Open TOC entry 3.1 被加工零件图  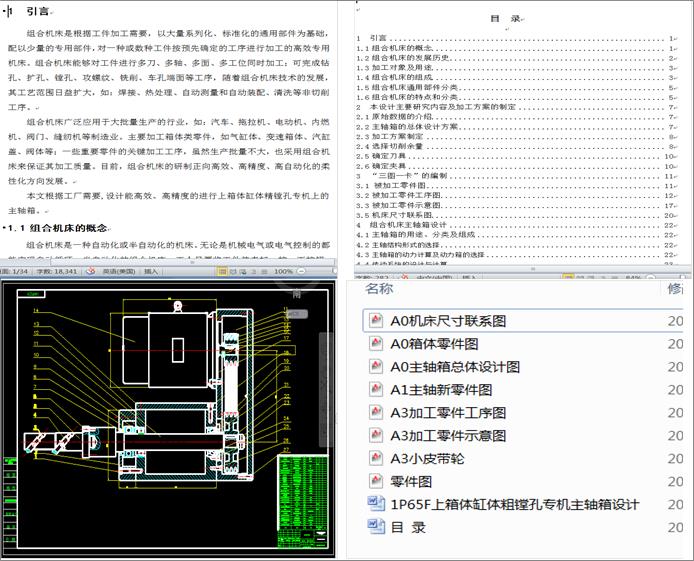(x=517, y=186)
